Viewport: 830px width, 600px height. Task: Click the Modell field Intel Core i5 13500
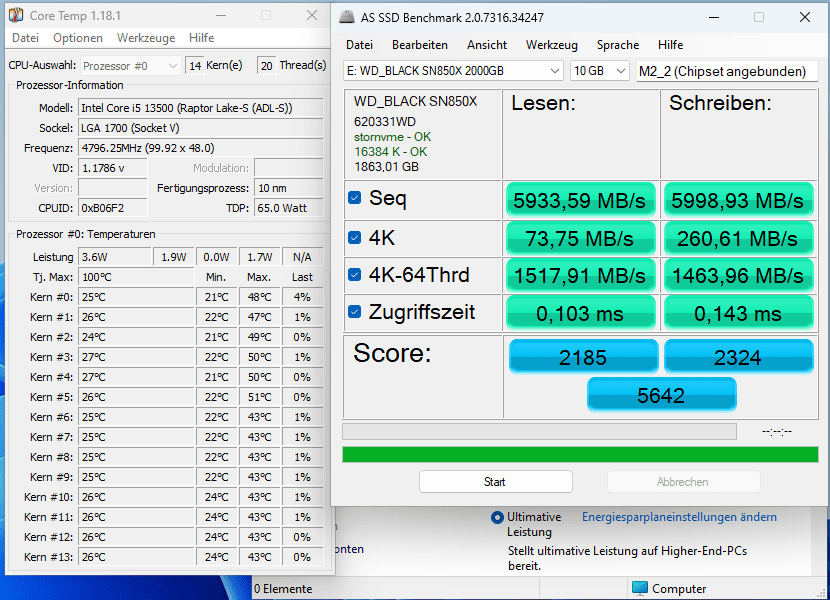201,108
